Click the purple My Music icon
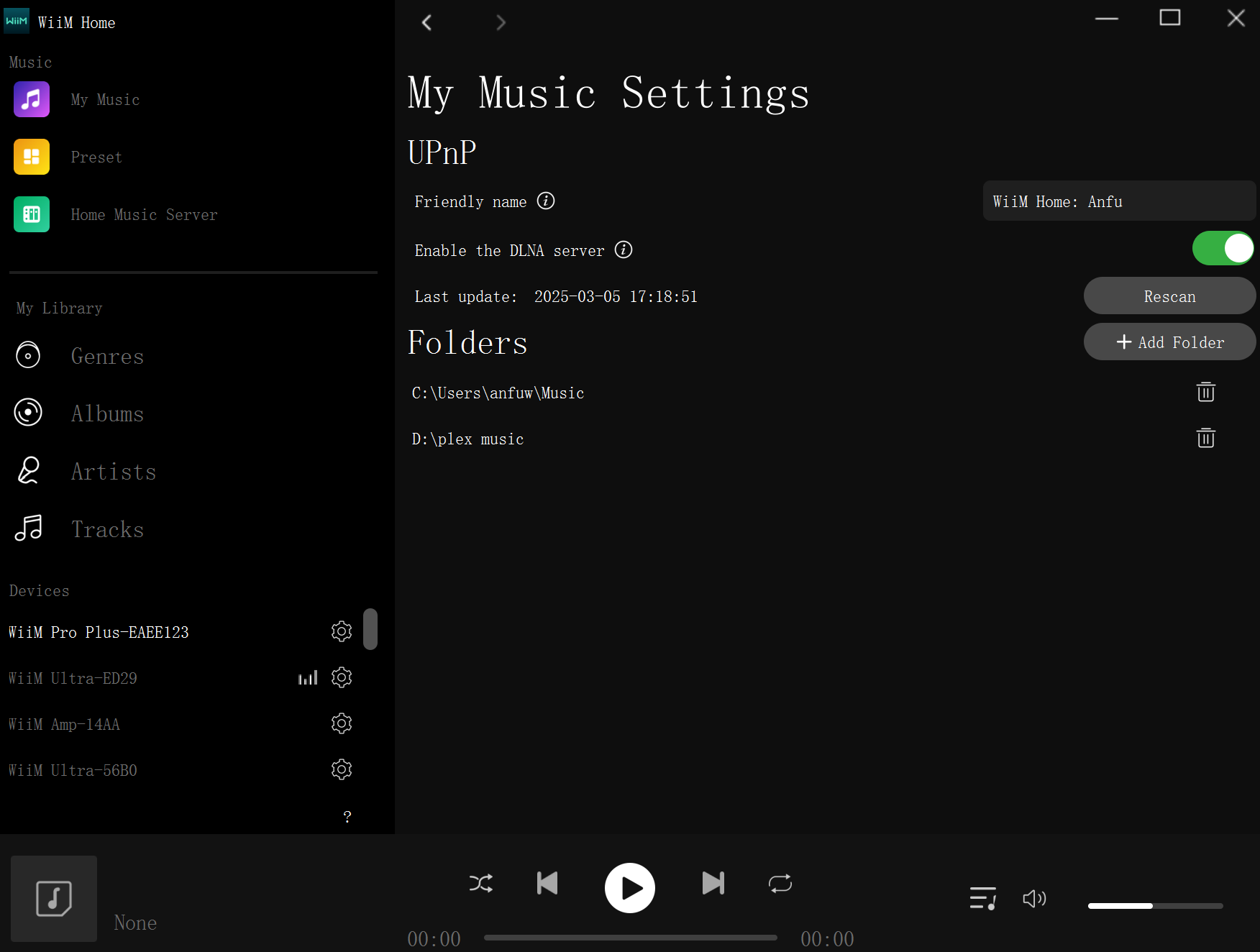The height and width of the screenshot is (952, 1260). pos(32,99)
